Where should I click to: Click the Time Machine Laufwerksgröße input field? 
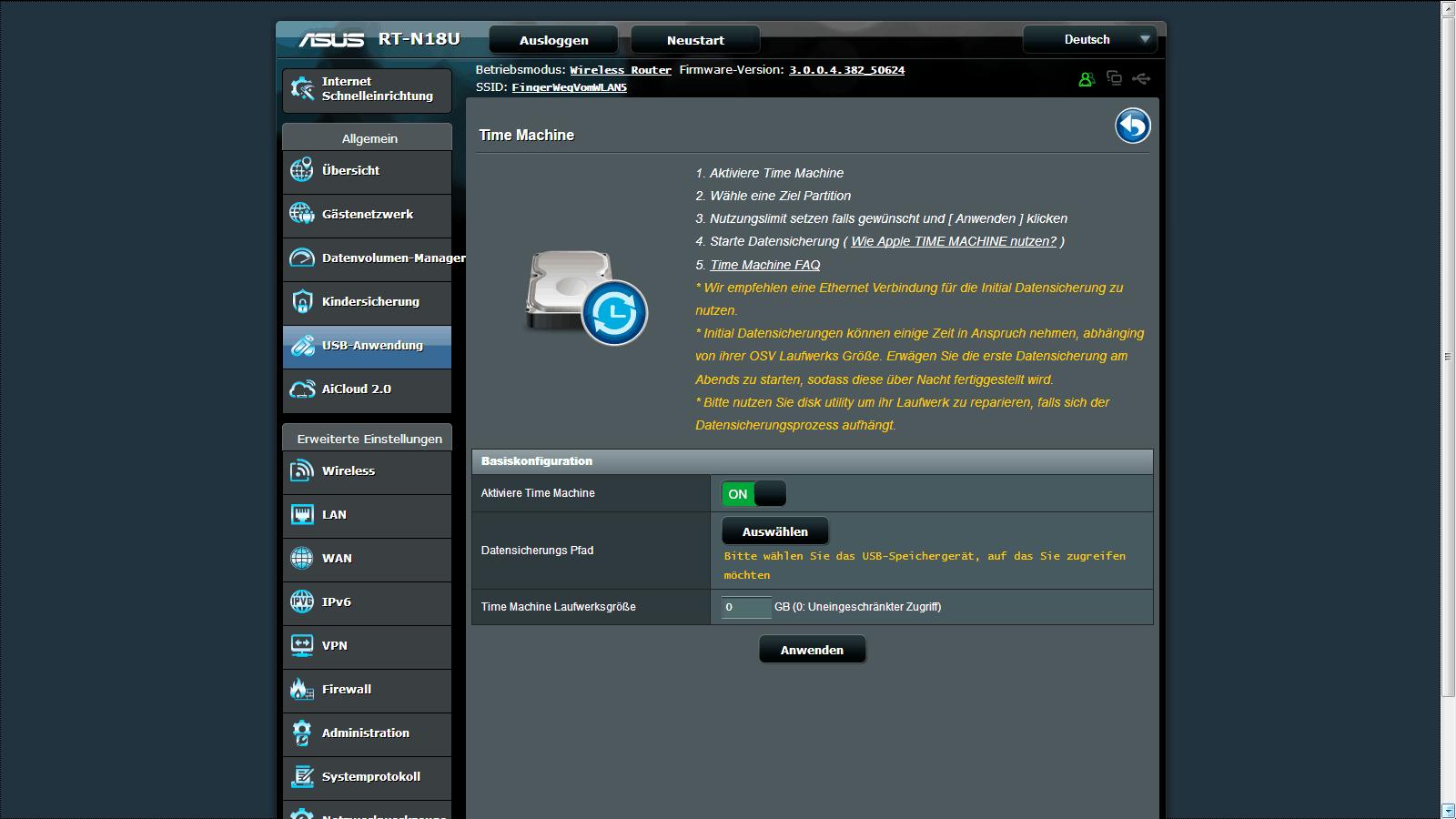coord(746,607)
